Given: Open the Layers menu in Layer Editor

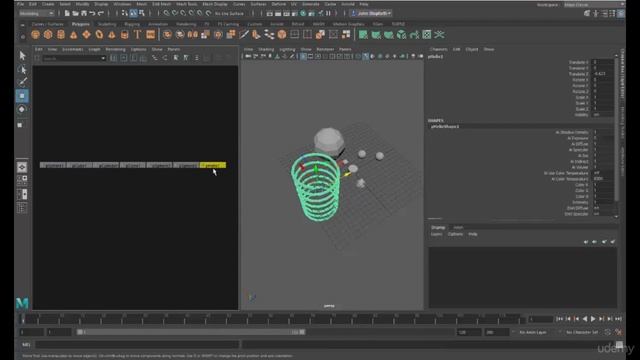Looking at the screenshot, I should [436, 234].
